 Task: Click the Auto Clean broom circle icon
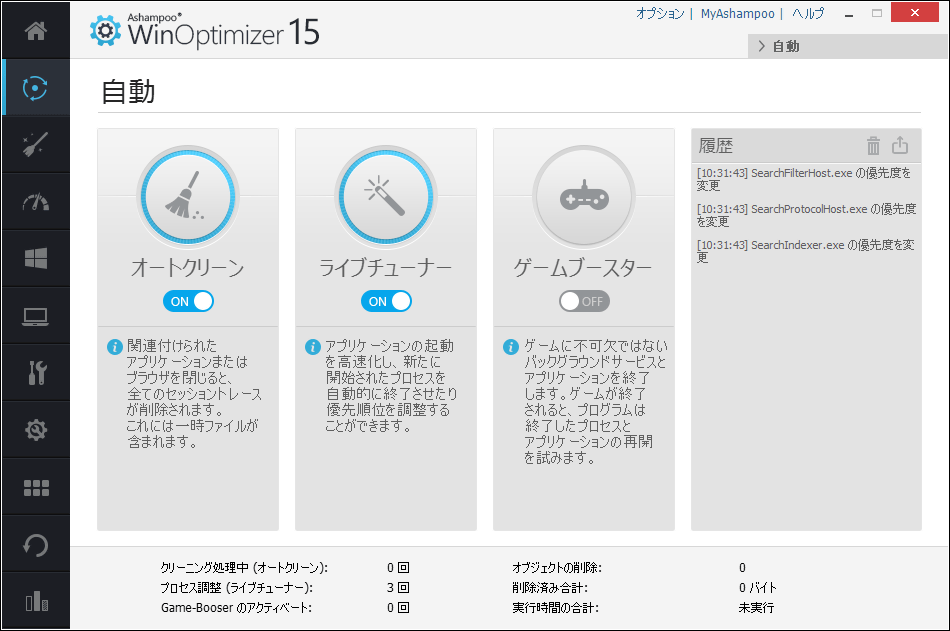coord(188,197)
